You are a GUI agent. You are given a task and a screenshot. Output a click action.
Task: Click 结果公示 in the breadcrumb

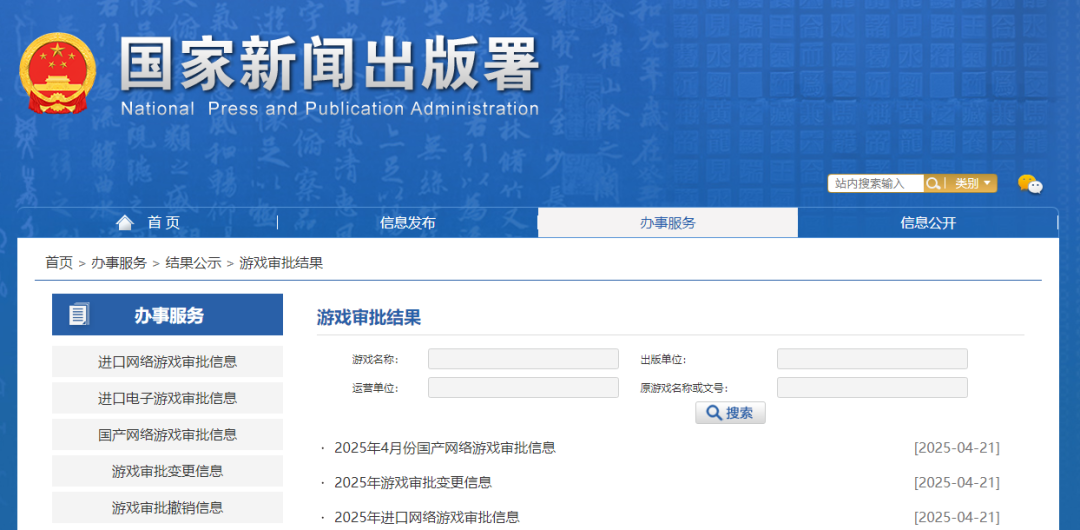click(194, 263)
